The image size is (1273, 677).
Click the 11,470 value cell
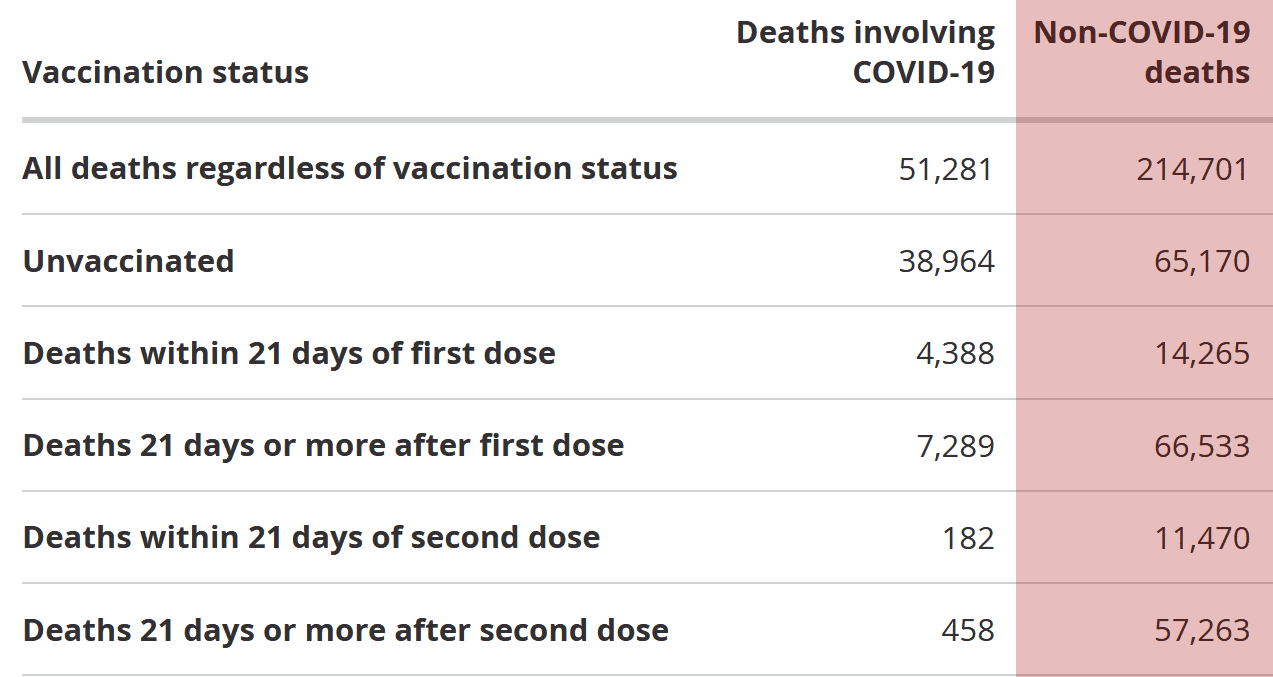(x=1201, y=538)
